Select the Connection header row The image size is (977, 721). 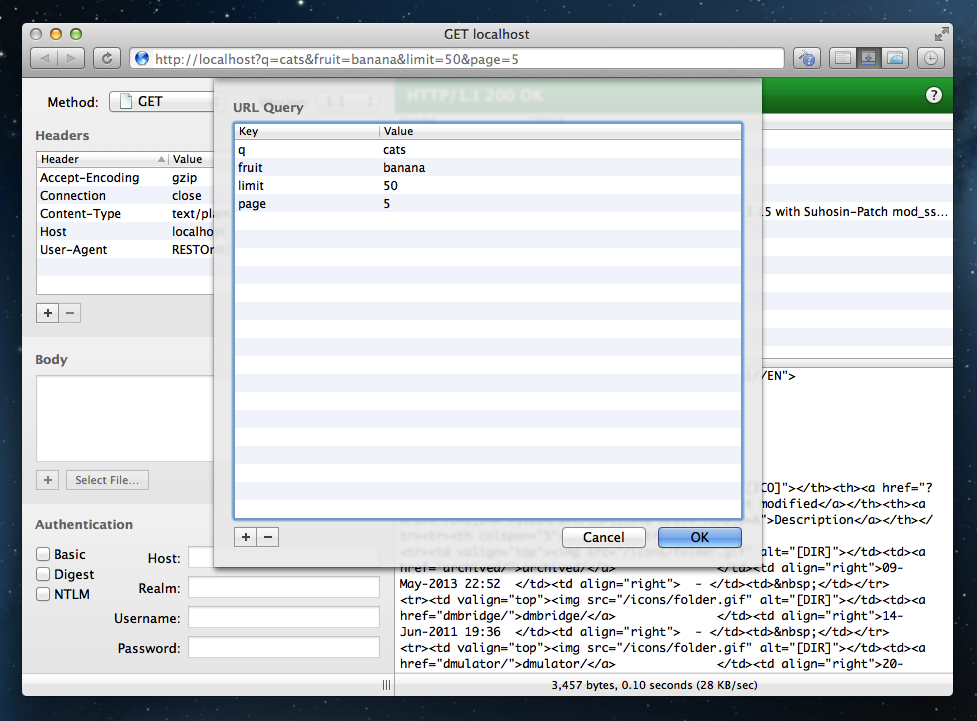(125, 196)
